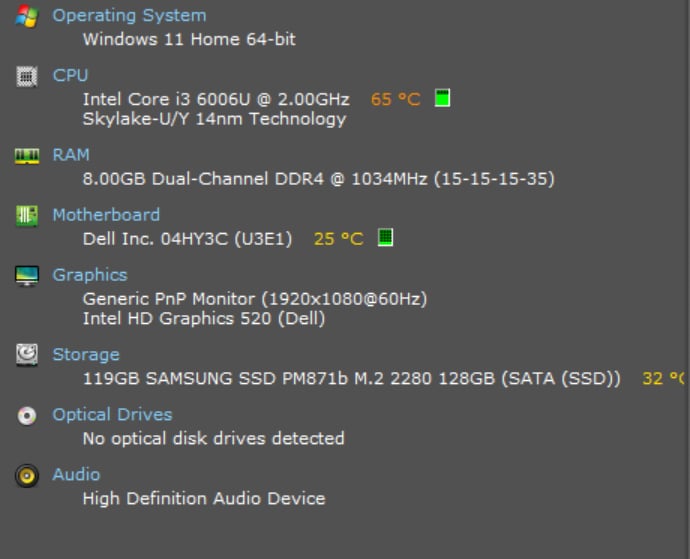Click the Audio speaker icon
The image size is (690, 559).
point(27,476)
